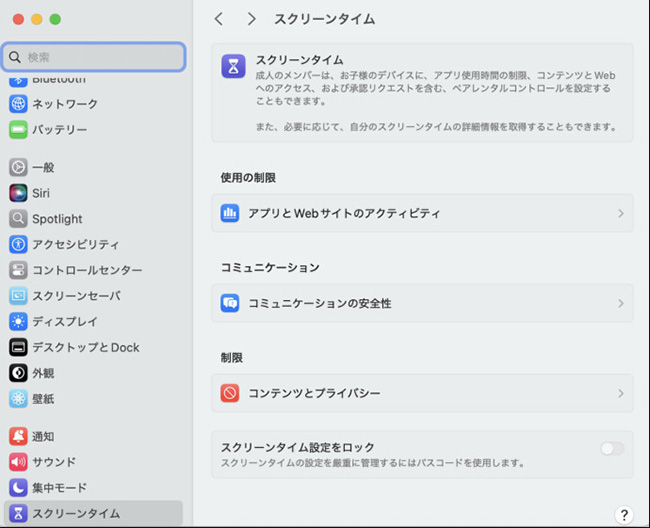Click the デスクトップとDock icon
Screen dimensions: 650x528
click(18, 347)
